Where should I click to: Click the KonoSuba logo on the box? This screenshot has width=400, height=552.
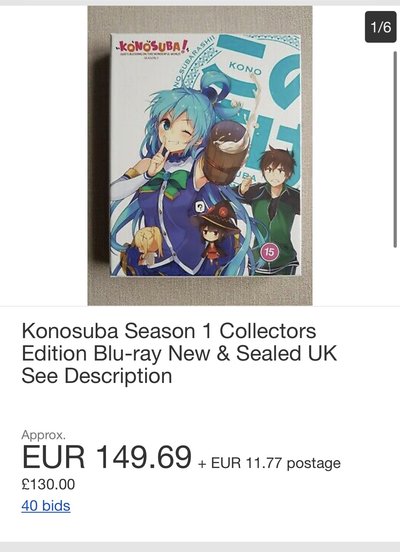152,48
